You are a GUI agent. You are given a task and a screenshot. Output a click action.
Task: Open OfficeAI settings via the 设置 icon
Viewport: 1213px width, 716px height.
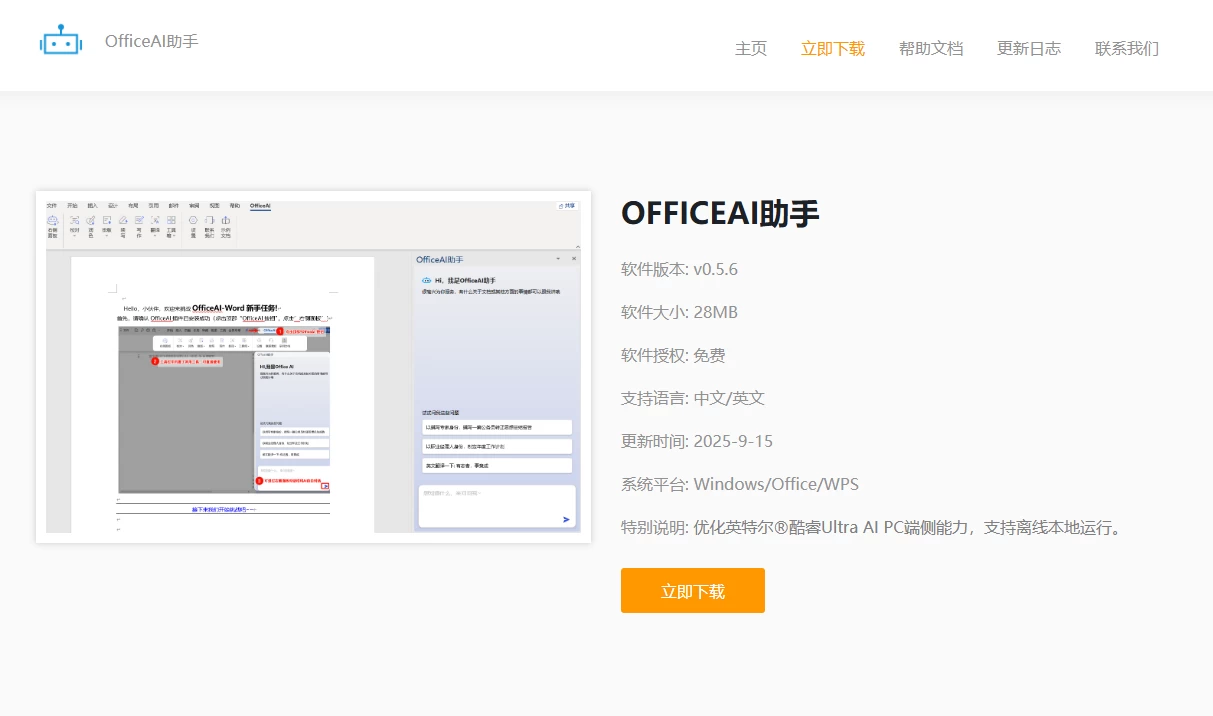click(x=192, y=220)
